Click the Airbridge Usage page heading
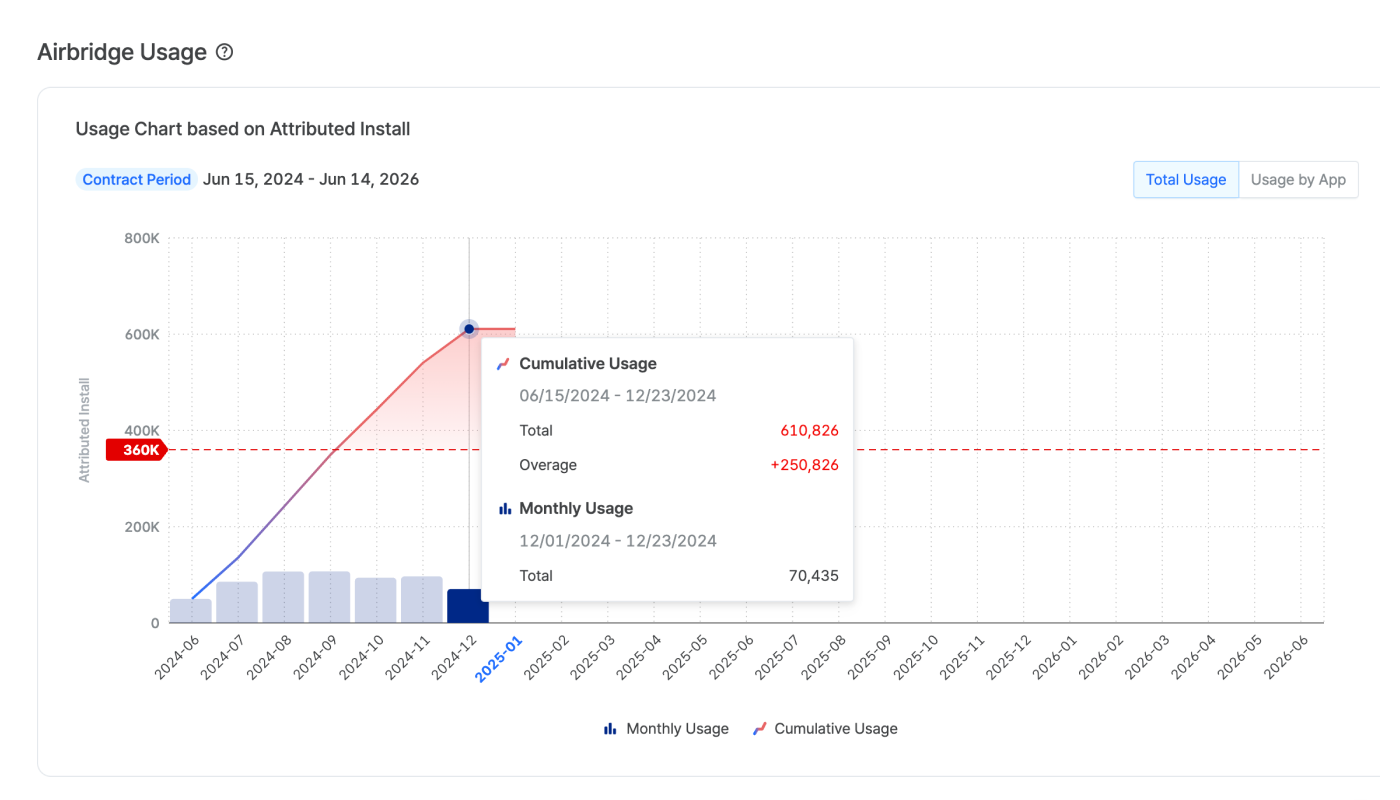Screen dimensions: 1400x800 (x=122, y=52)
